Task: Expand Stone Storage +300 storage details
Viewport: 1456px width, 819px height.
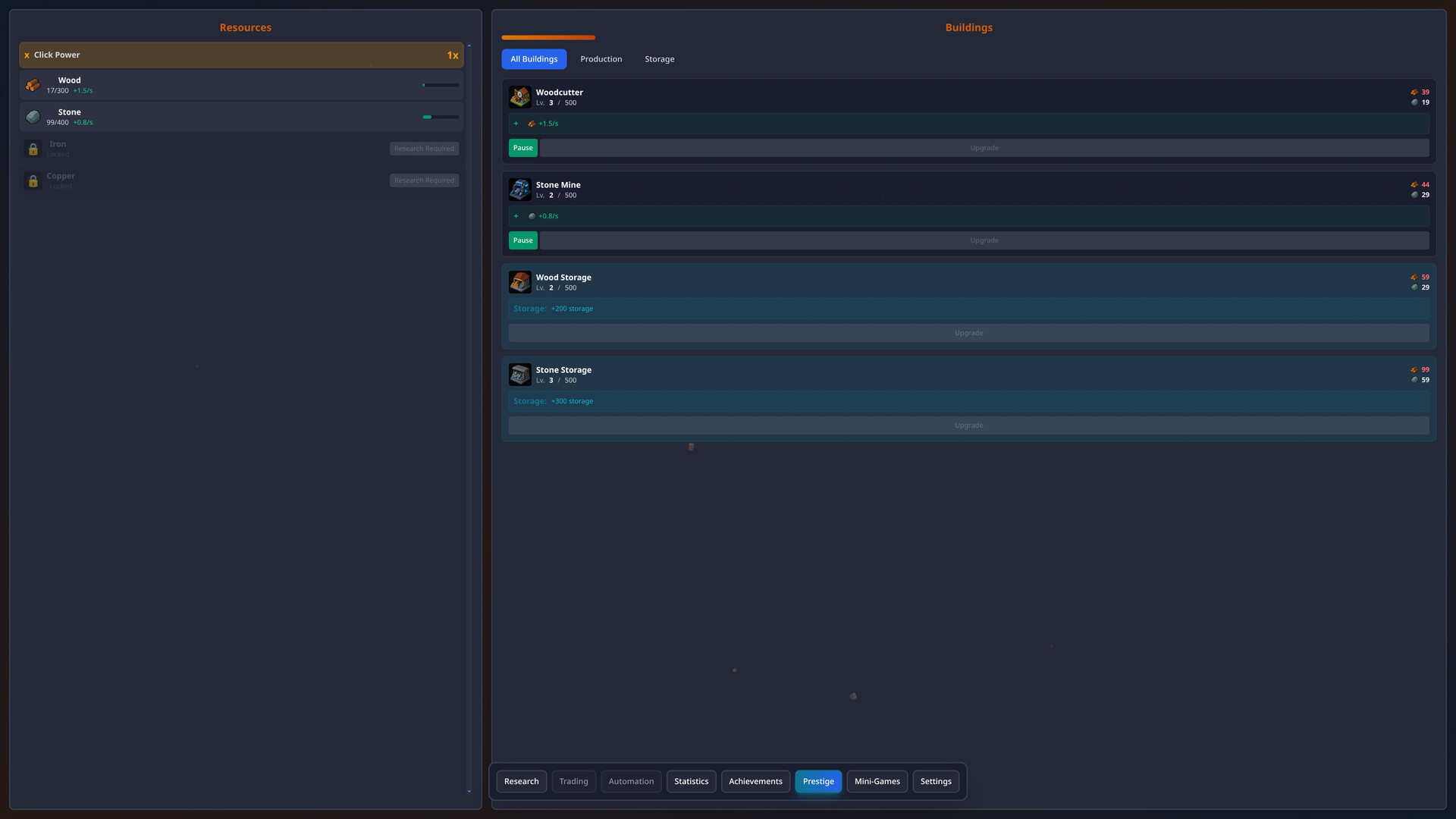Action: pyautogui.click(x=553, y=400)
